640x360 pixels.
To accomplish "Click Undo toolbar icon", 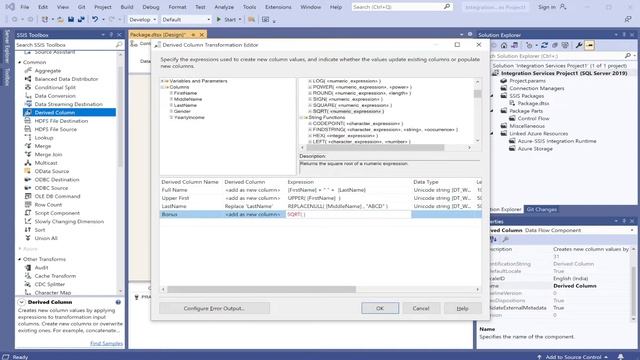I will point(95,19).
